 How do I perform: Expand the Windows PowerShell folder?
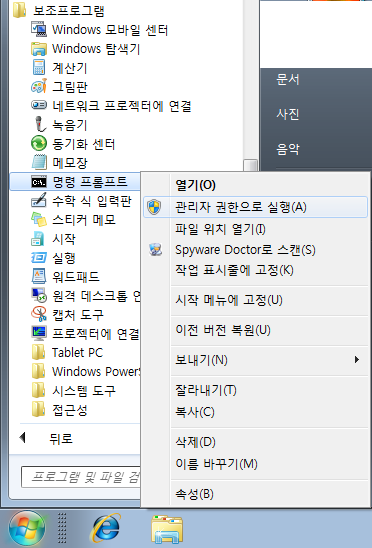pyautogui.click(x=86, y=371)
